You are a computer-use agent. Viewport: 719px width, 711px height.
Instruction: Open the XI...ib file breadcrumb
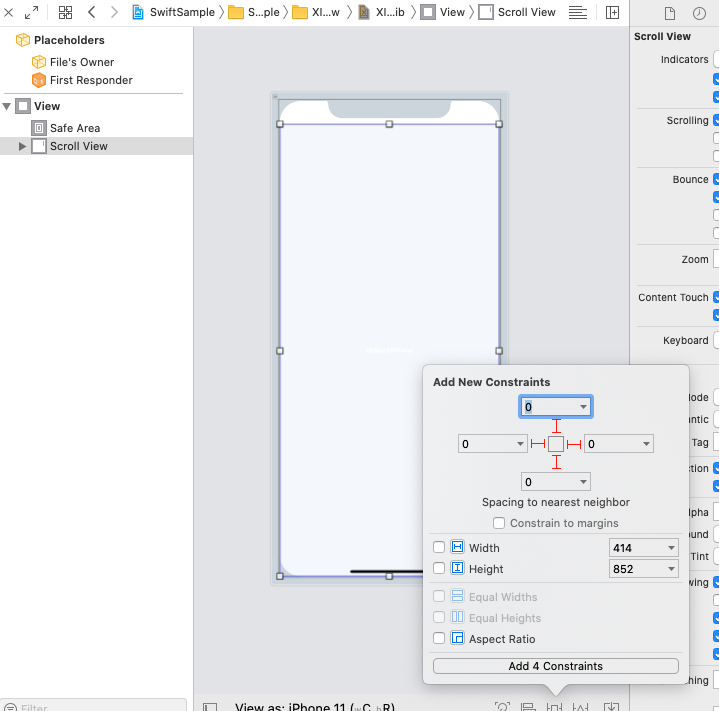[x=381, y=12]
